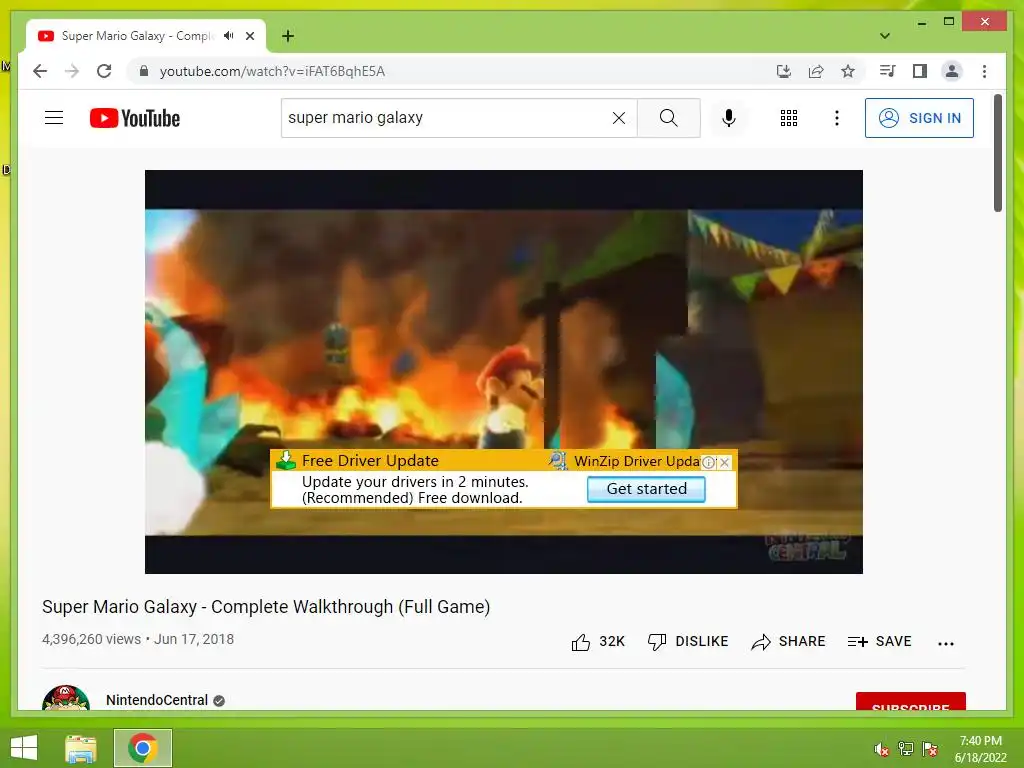
Task: Open the NintendoCentral channel name
Action: tap(157, 700)
